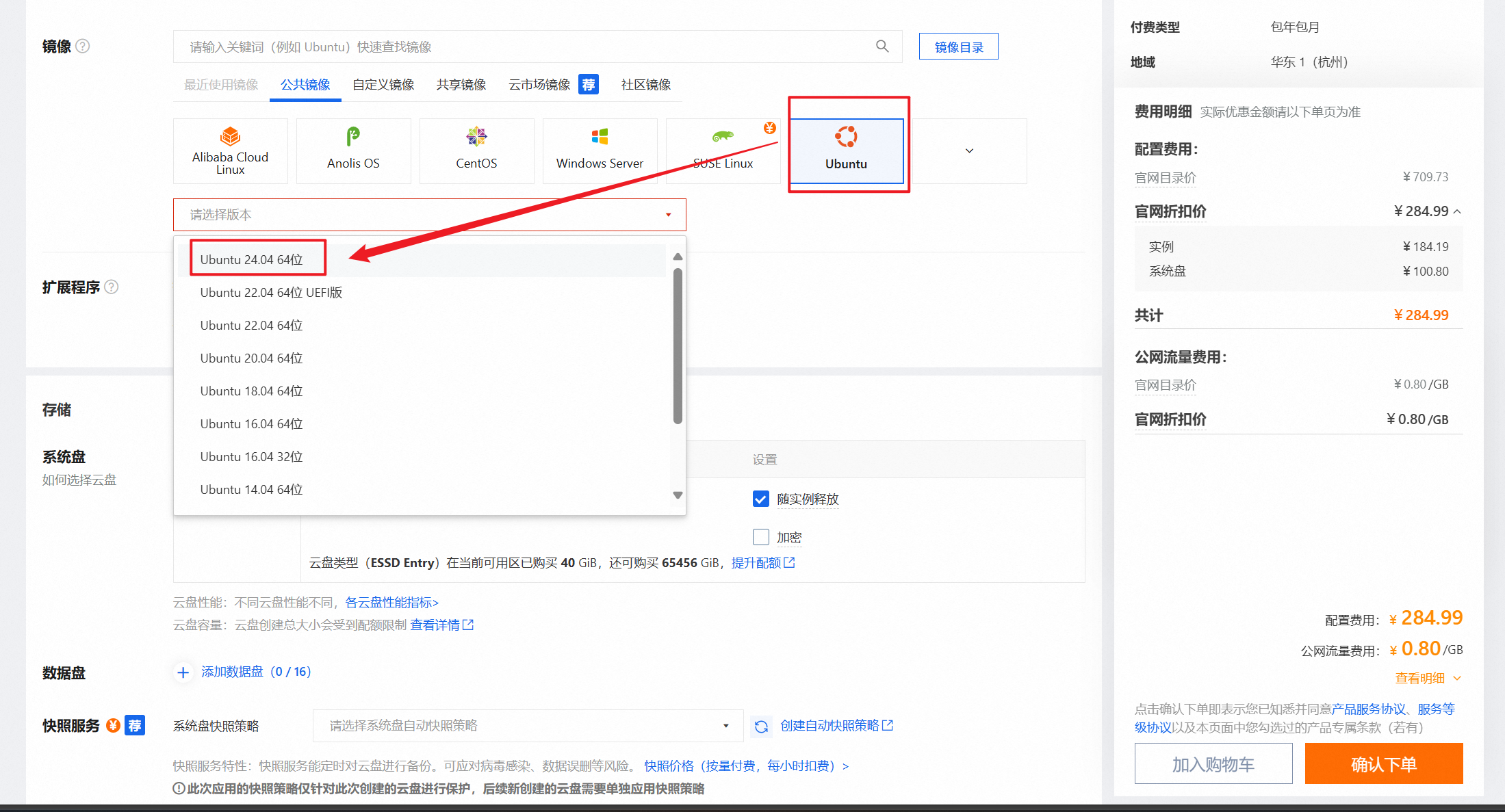Open the 如何选择云盘 help link
The width and height of the screenshot is (1505, 812).
pos(79,480)
